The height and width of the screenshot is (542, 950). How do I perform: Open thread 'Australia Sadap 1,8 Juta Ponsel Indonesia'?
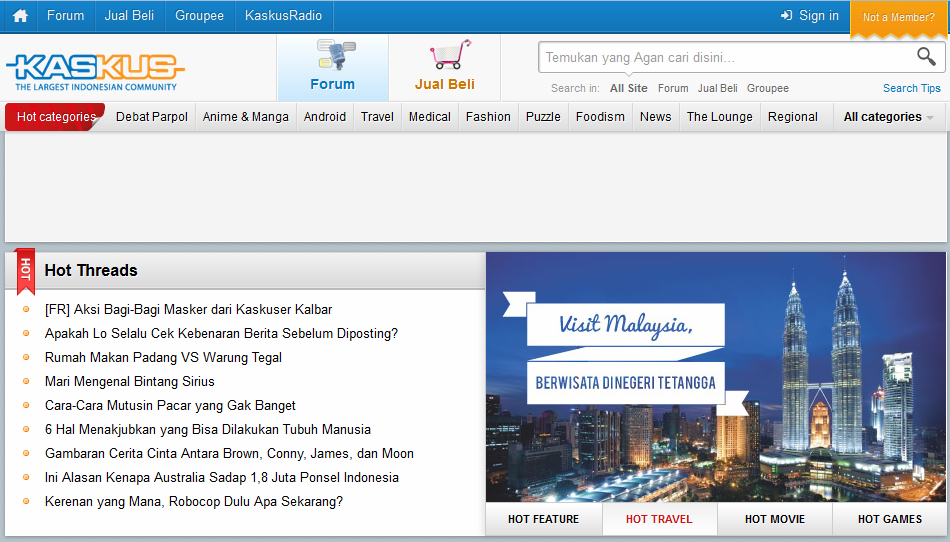click(222, 478)
